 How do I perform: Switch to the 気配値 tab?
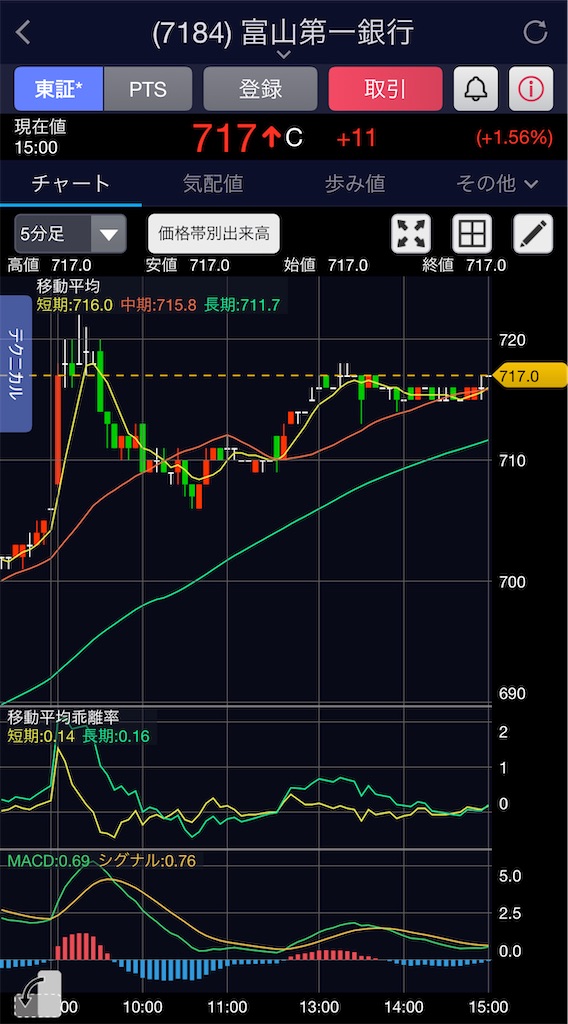(x=213, y=184)
